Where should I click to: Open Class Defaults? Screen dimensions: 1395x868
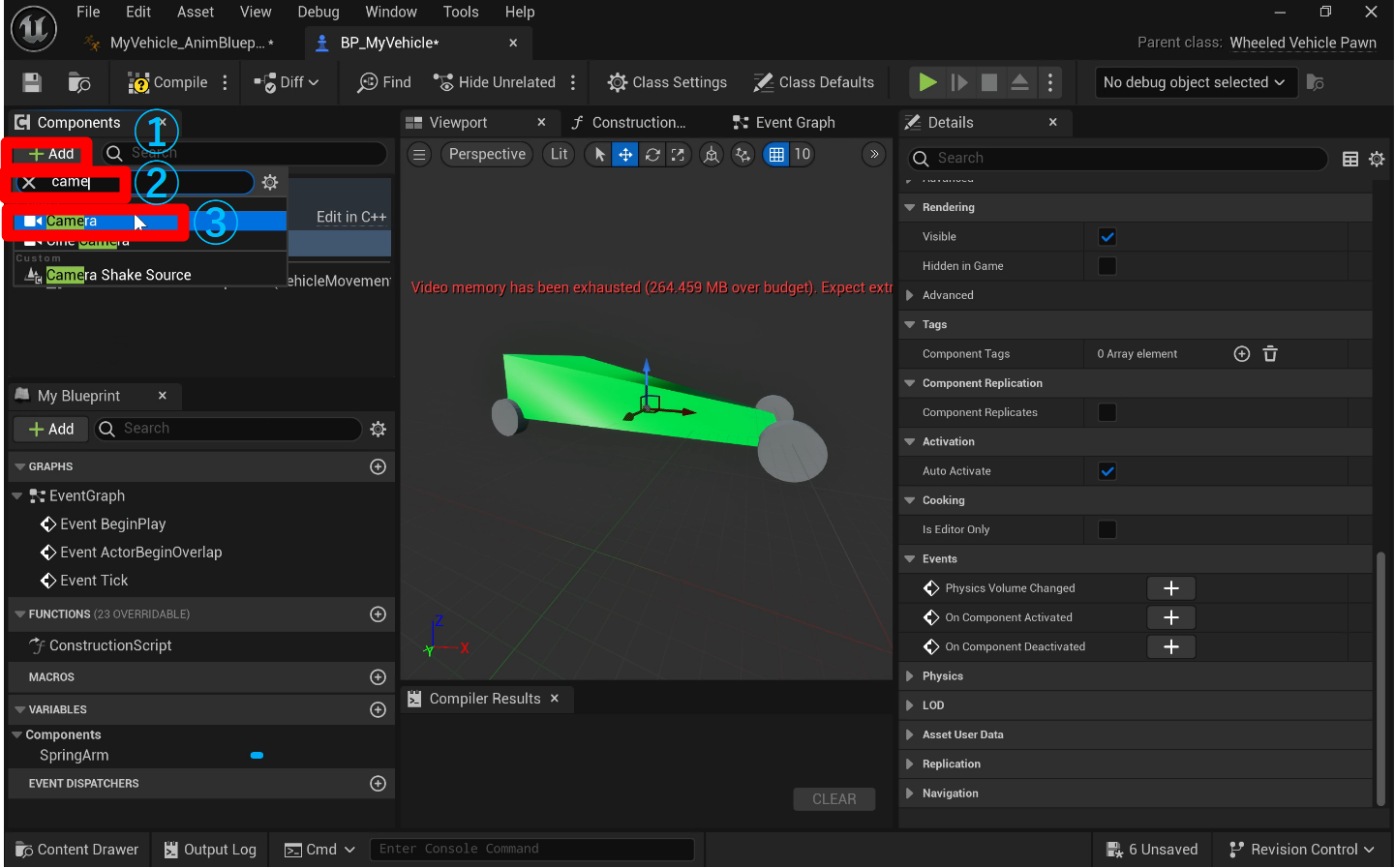(x=814, y=82)
